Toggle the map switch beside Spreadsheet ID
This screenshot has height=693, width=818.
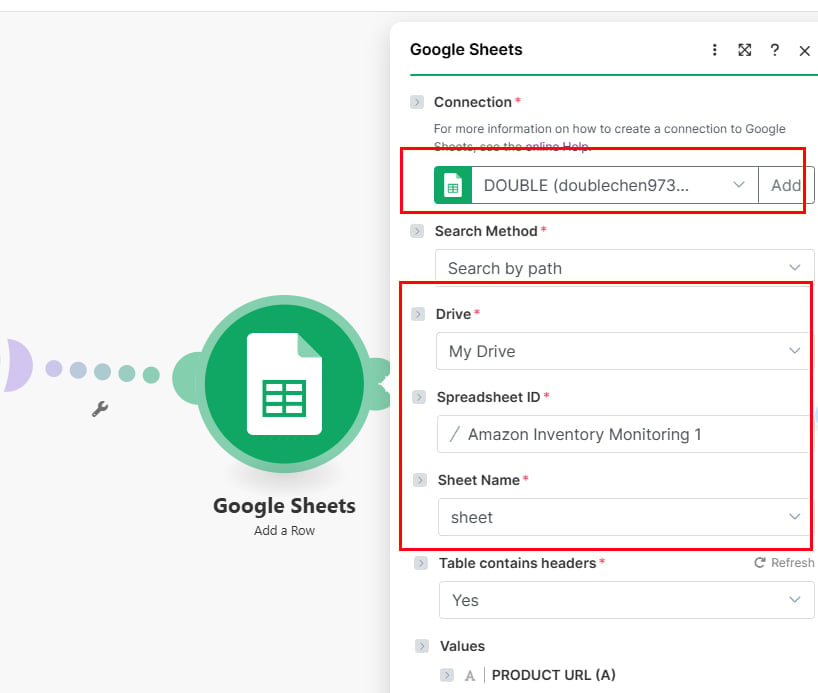419,397
